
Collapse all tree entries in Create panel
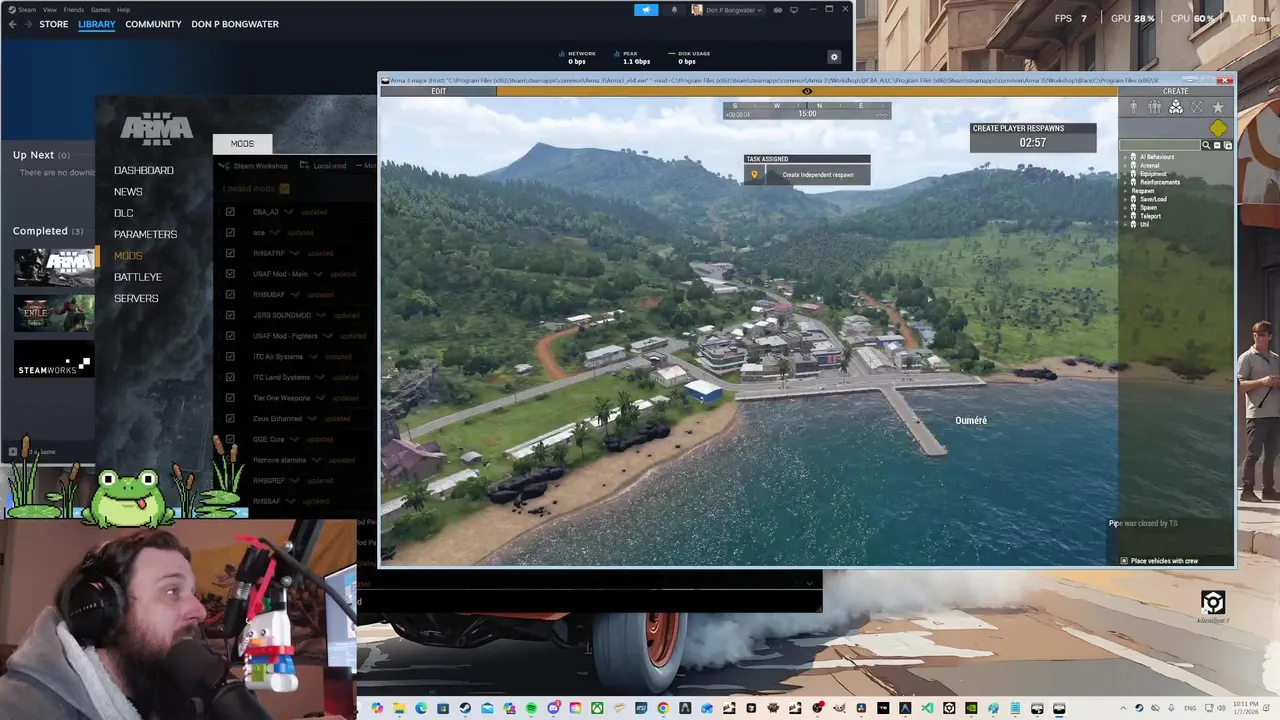[1217, 145]
